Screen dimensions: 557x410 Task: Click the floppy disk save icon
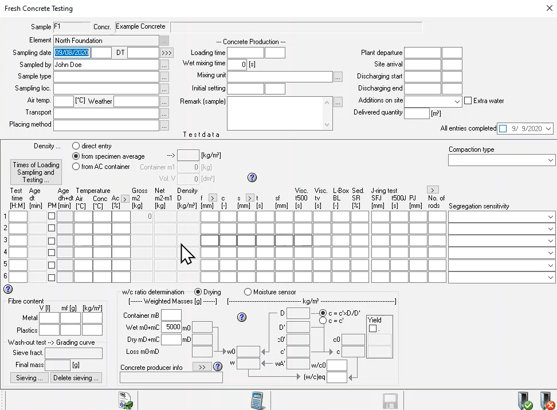pyautogui.click(x=390, y=401)
